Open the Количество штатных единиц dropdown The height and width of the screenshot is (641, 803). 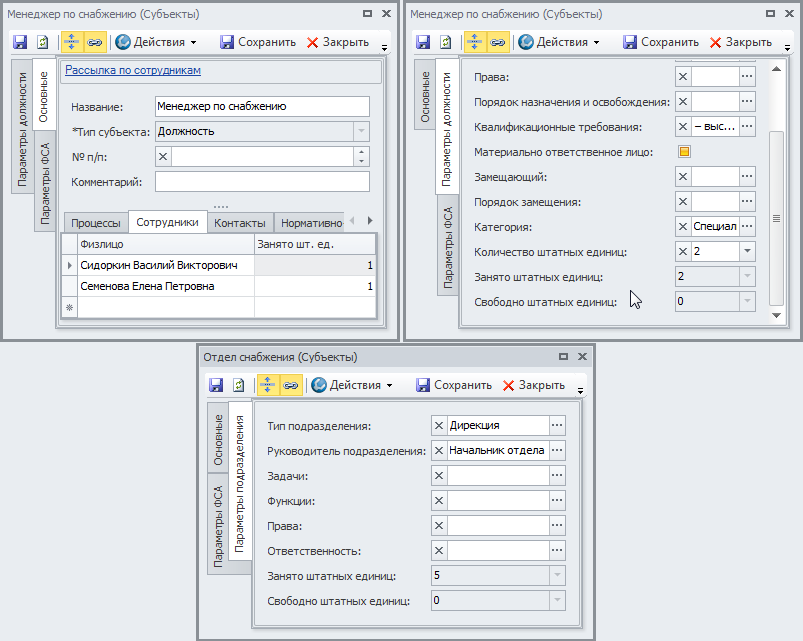(x=747, y=252)
